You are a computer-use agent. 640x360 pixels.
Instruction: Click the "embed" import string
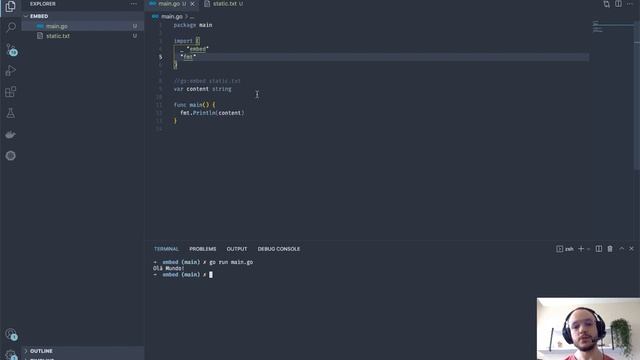pos(198,49)
